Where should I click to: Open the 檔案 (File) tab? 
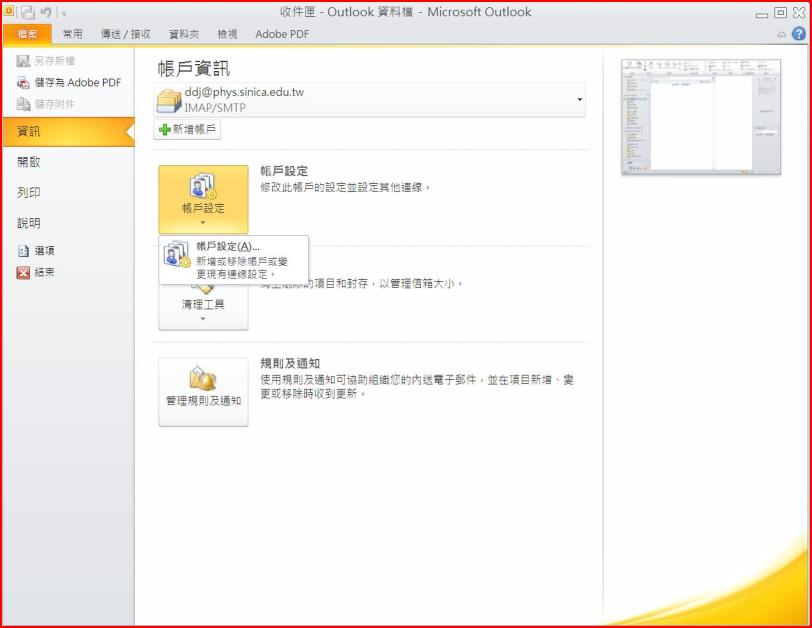(27, 34)
